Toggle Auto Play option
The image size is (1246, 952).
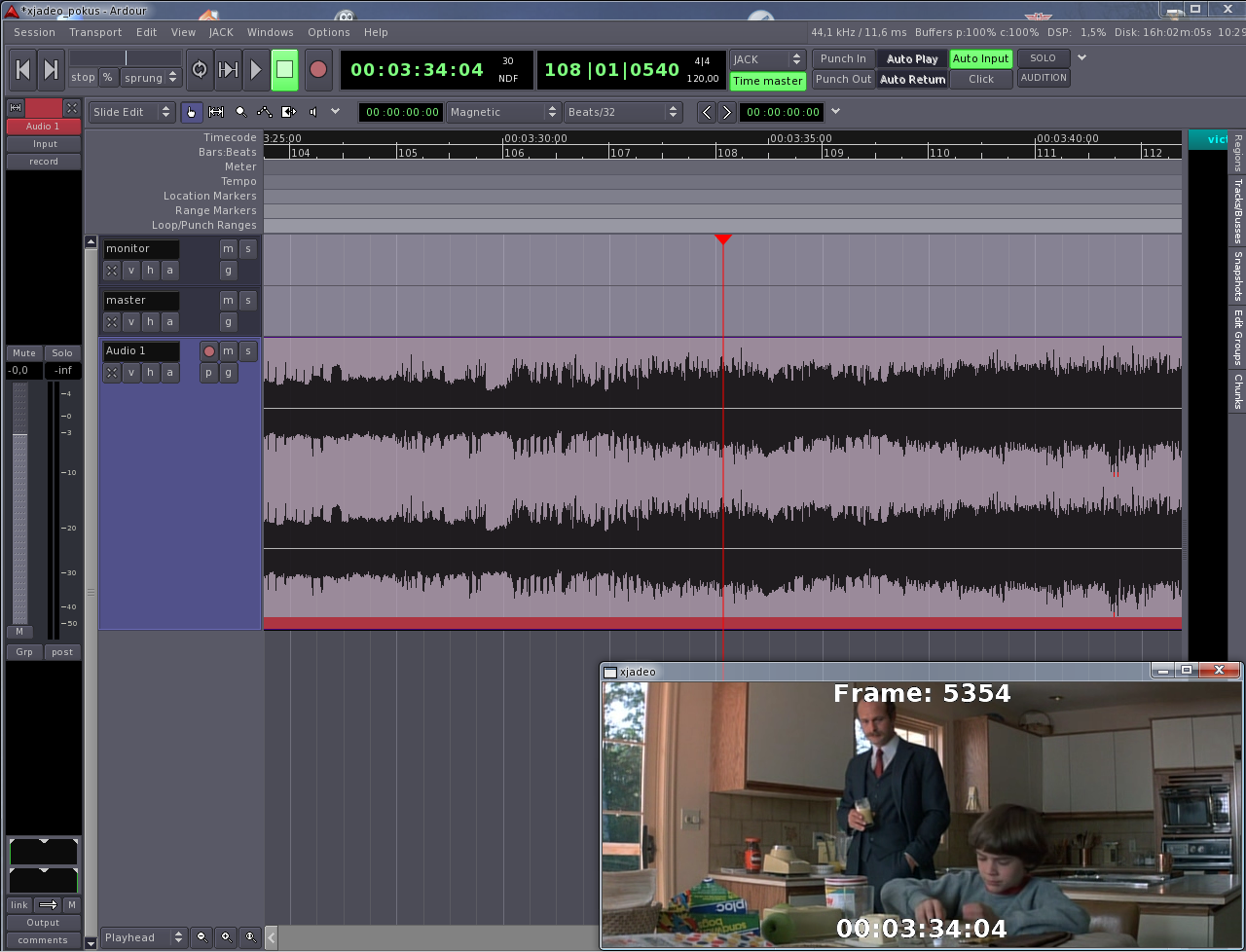[x=912, y=59]
